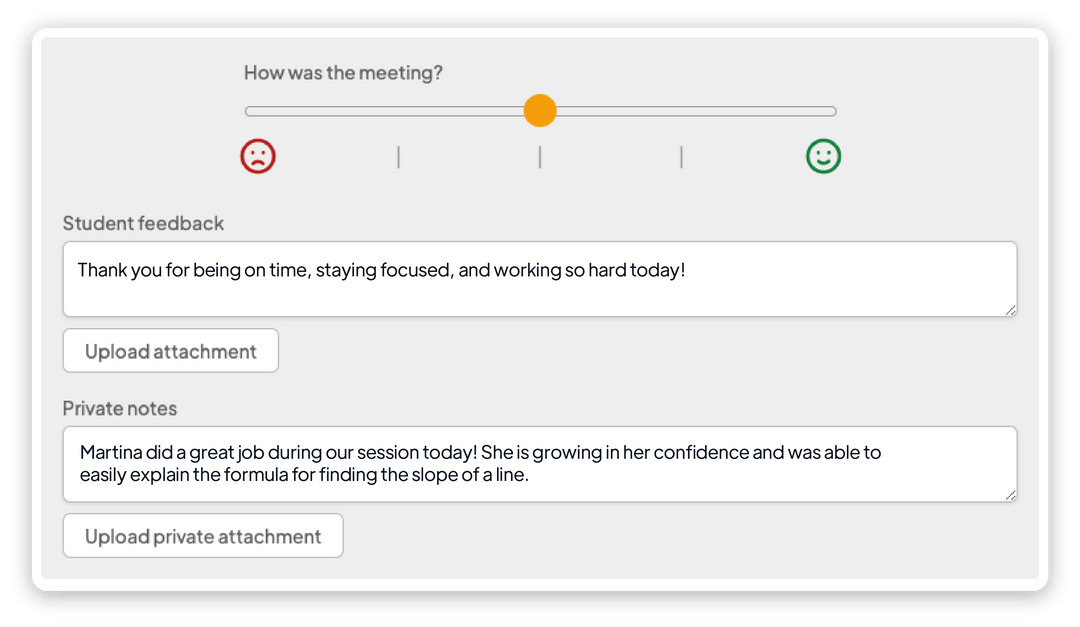Screen dimensions: 1080x627
Task: Click the "Student feedback" label
Action: [x=143, y=223]
